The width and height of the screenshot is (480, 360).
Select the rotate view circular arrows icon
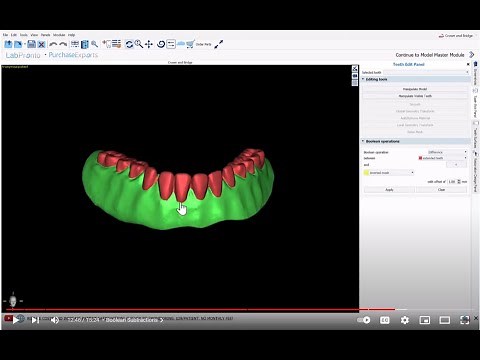pos(129,44)
